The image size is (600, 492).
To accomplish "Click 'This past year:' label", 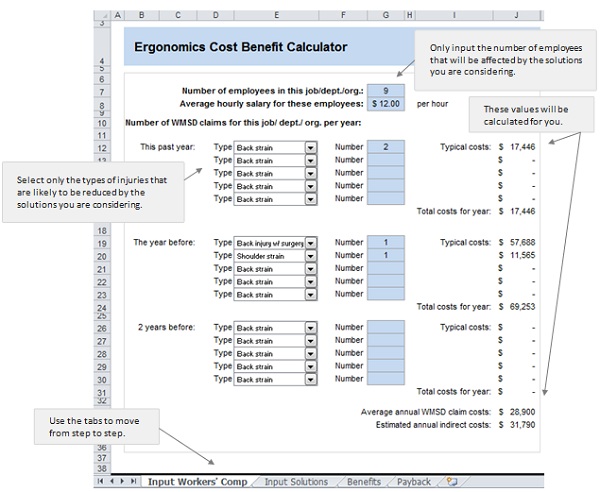I will click(168, 147).
